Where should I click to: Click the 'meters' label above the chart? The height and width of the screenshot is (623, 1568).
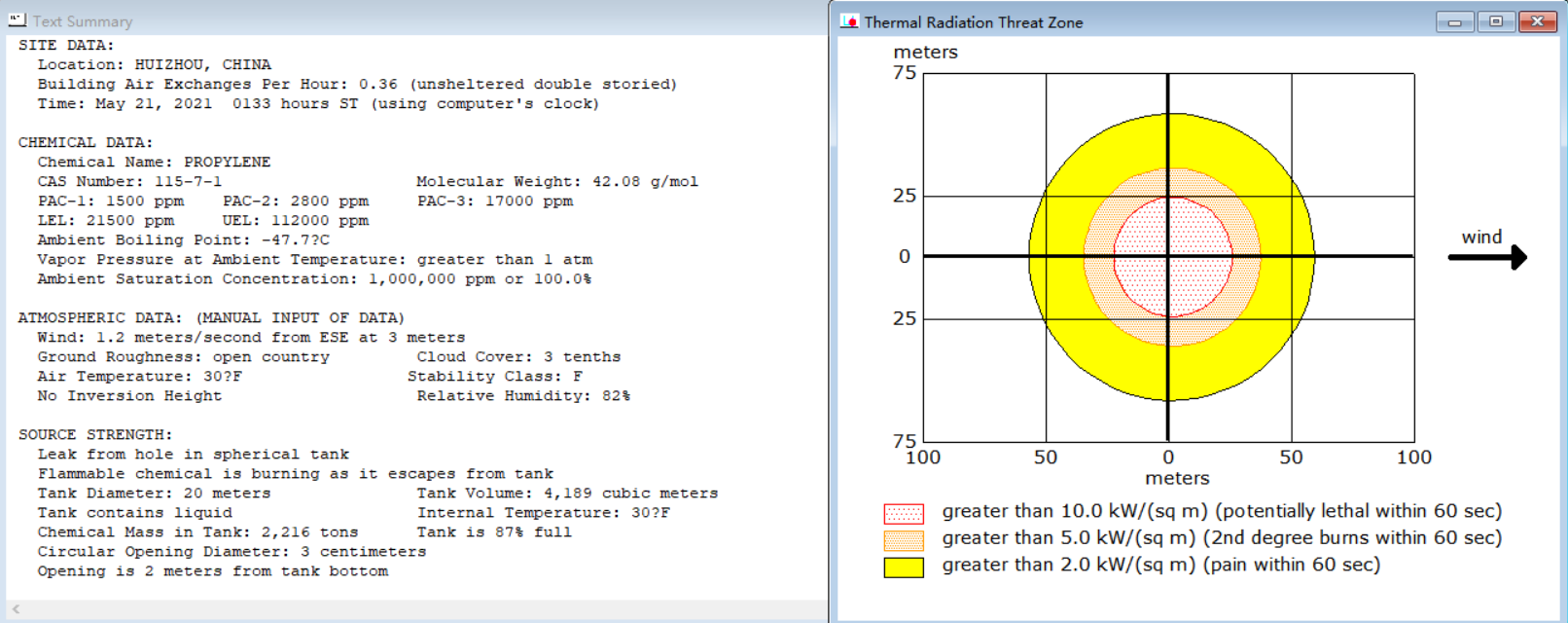(925, 53)
